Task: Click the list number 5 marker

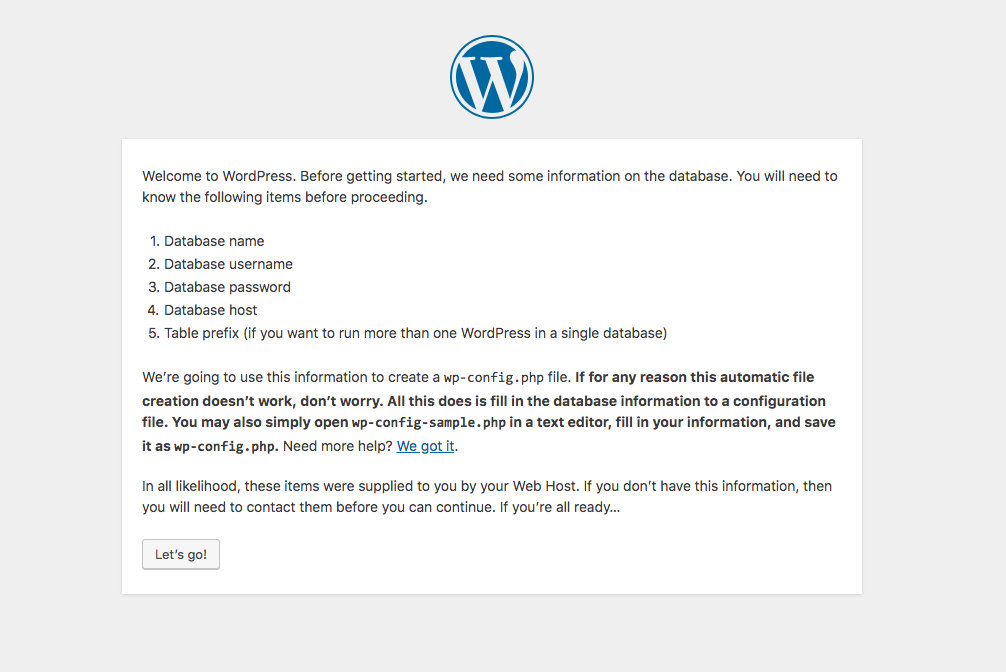Action: tap(153, 334)
